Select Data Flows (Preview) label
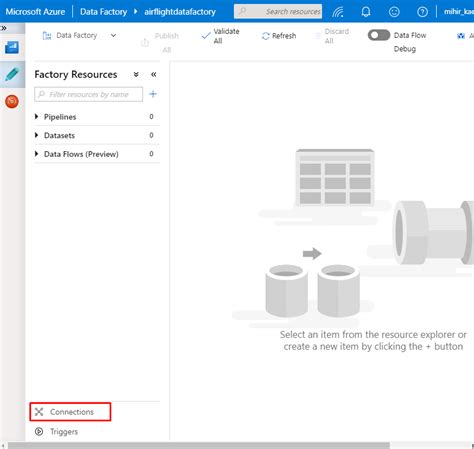The height and width of the screenshot is (449, 474). coord(81,154)
